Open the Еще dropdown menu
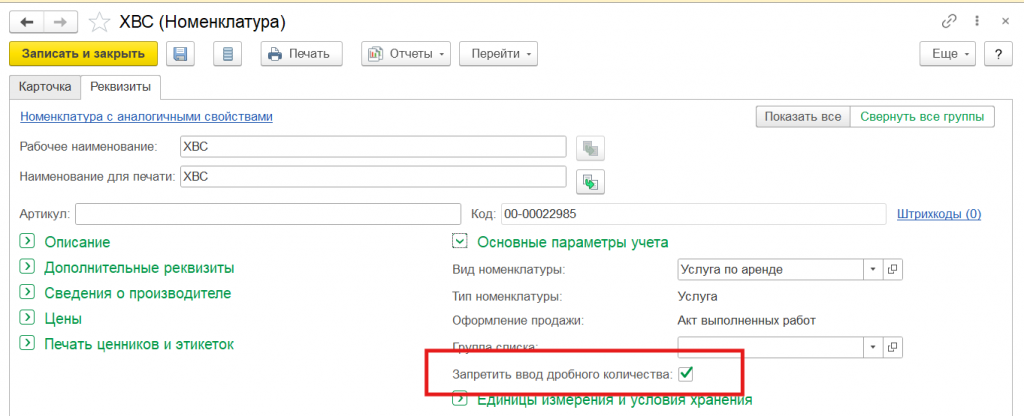 click(x=947, y=54)
